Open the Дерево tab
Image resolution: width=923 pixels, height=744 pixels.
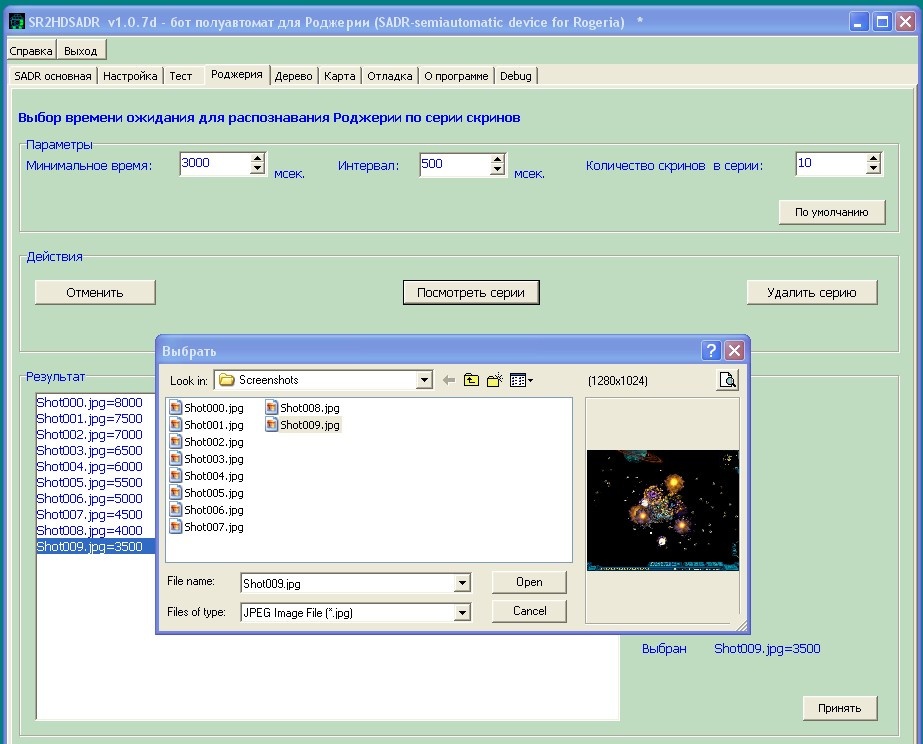point(293,76)
